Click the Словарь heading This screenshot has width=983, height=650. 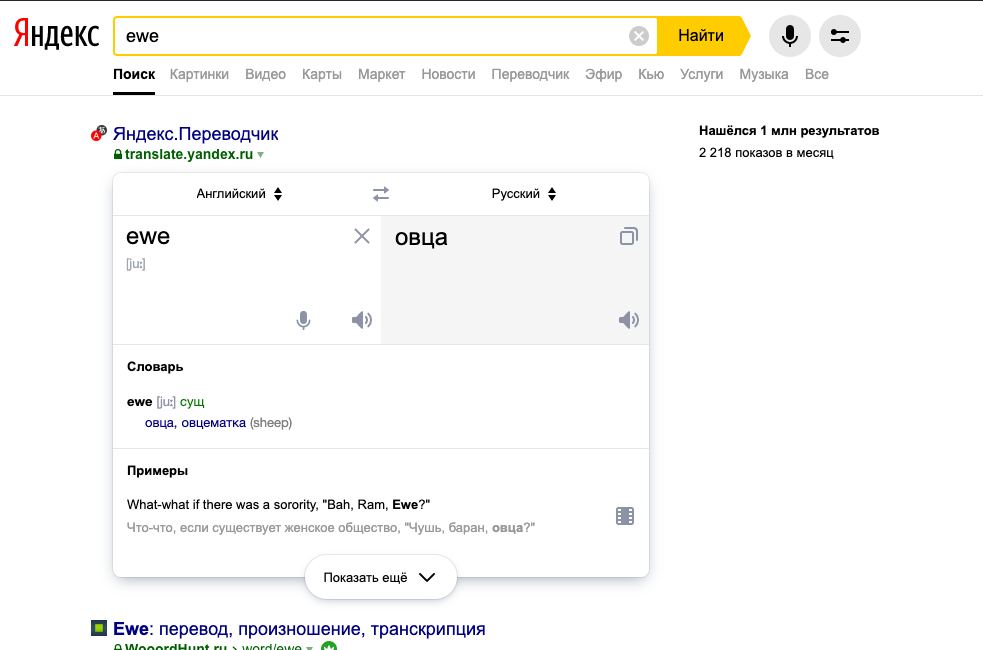pos(155,367)
